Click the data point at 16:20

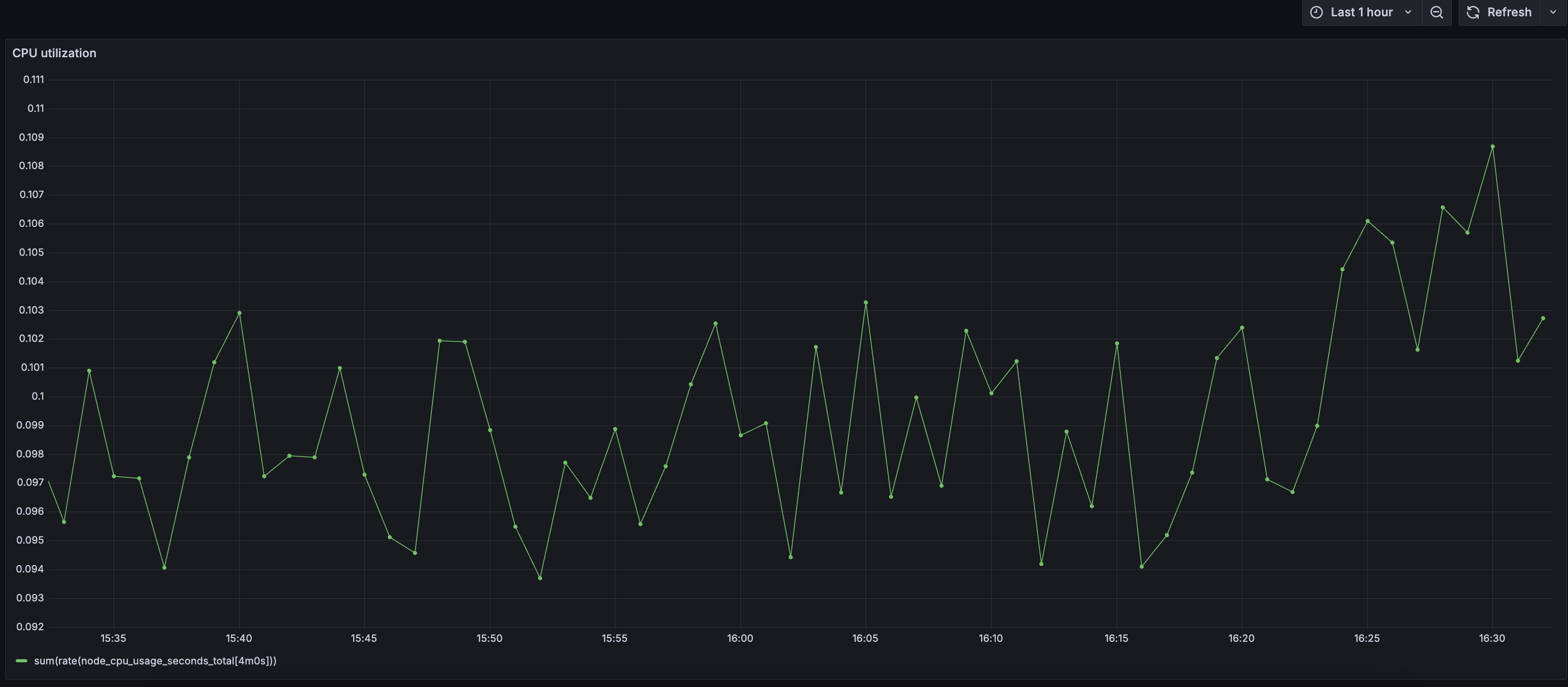[x=1242, y=327]
